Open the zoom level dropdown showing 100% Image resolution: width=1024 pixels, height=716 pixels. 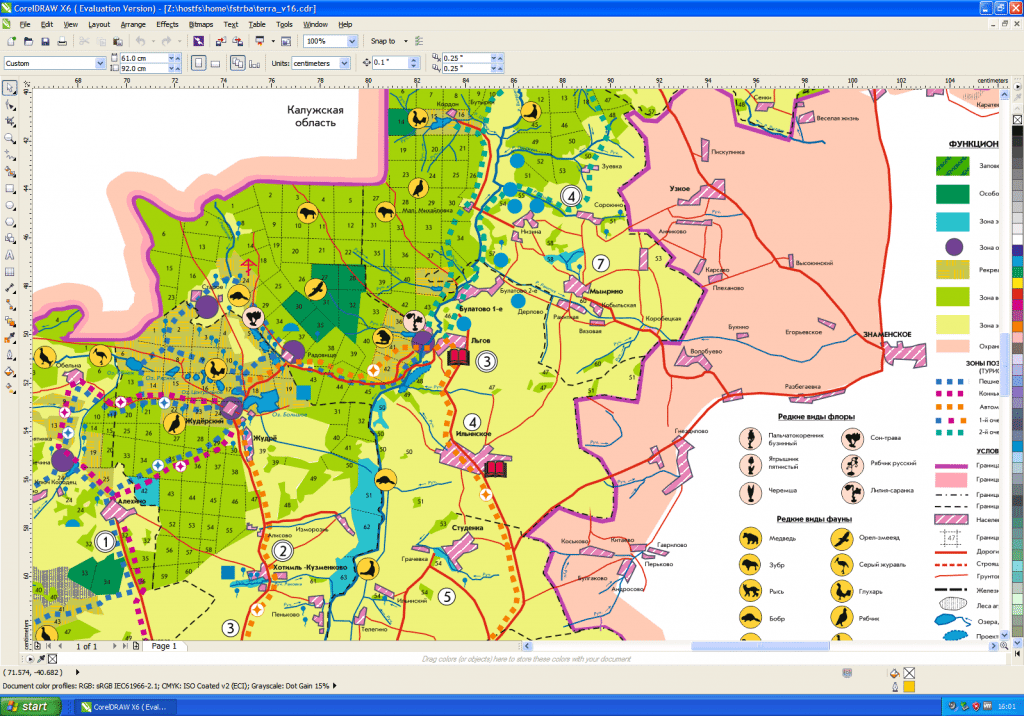pos(351,42)
